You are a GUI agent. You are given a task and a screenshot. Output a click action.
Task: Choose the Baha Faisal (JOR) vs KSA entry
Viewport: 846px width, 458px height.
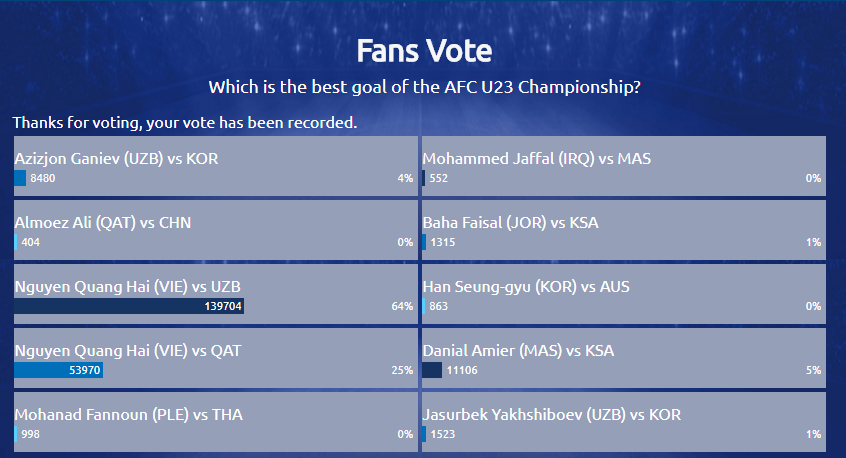[624, 230]
